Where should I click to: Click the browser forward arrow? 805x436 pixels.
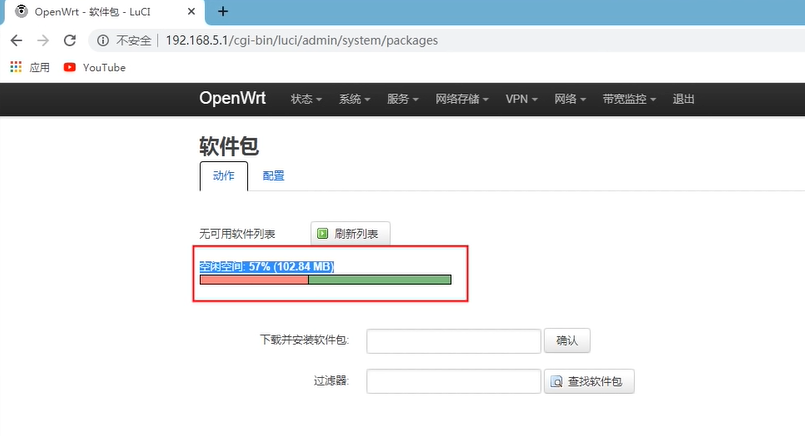43,41
